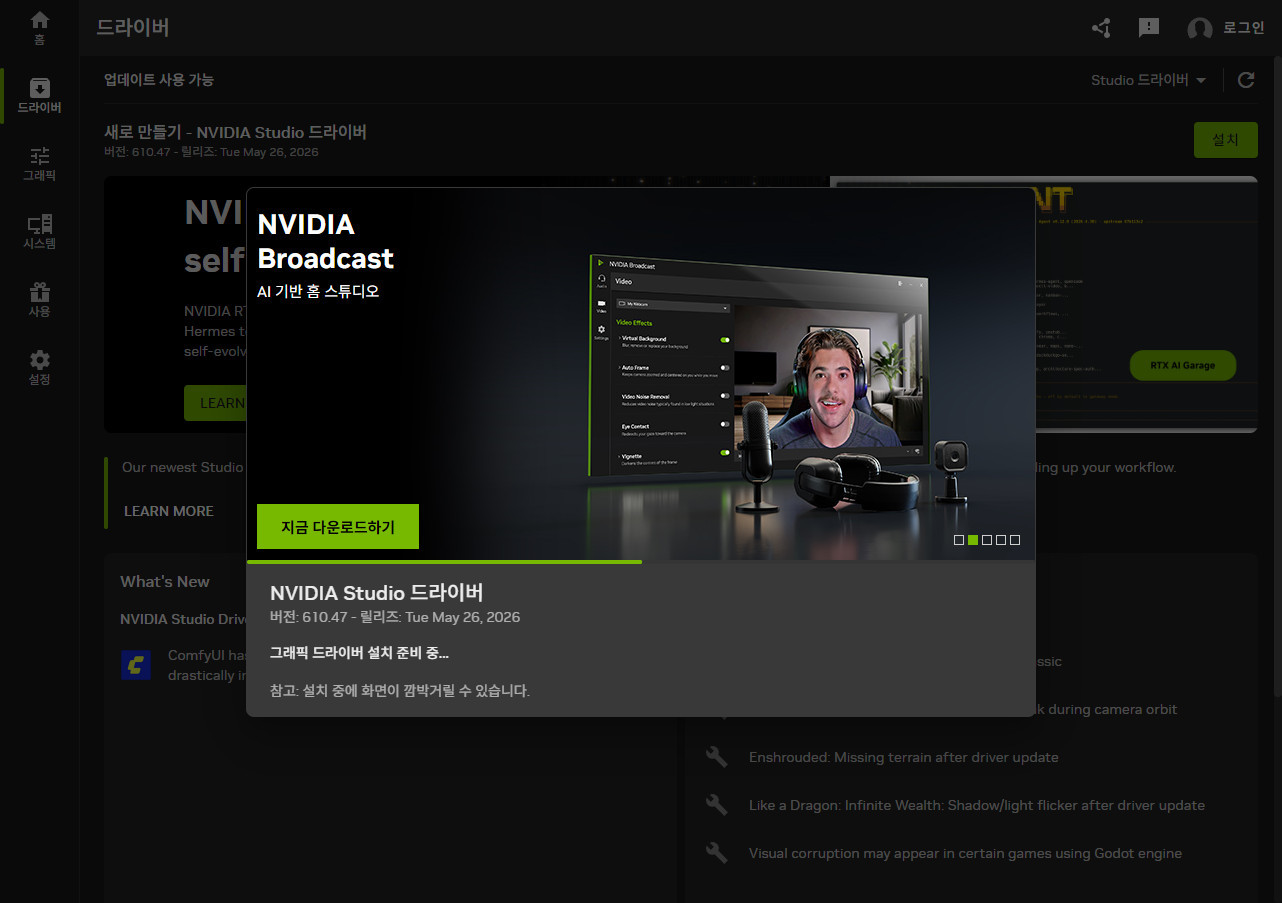
Task: Click the 그래픽 드라이버 설치 준비 중 status text
Action: (x=360, y=653)
